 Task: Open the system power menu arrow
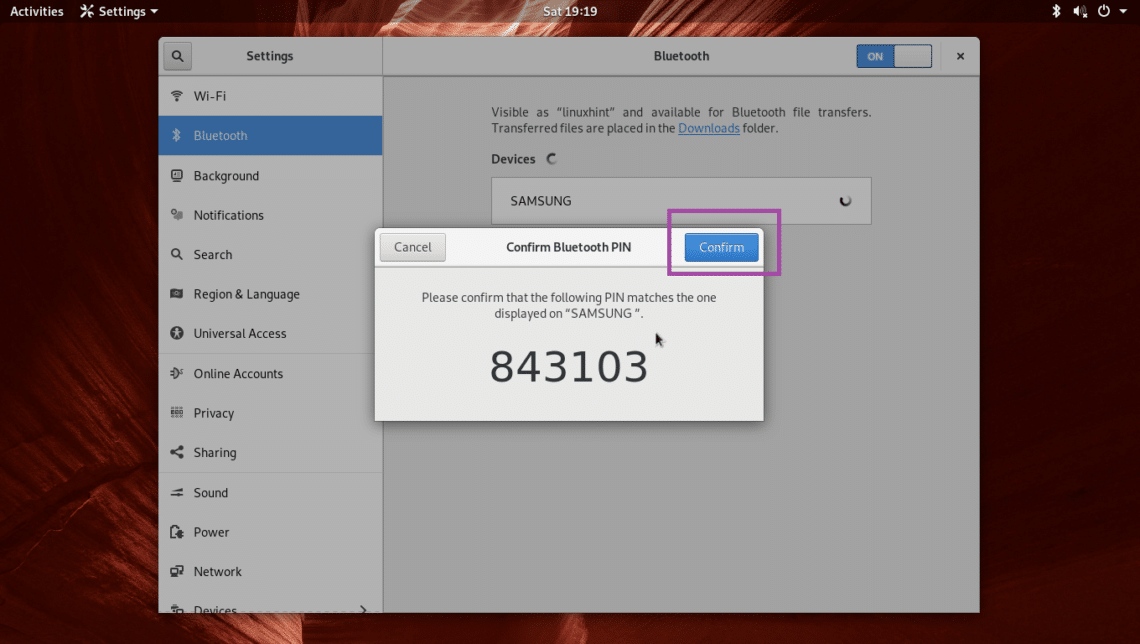coord(1123,11)
